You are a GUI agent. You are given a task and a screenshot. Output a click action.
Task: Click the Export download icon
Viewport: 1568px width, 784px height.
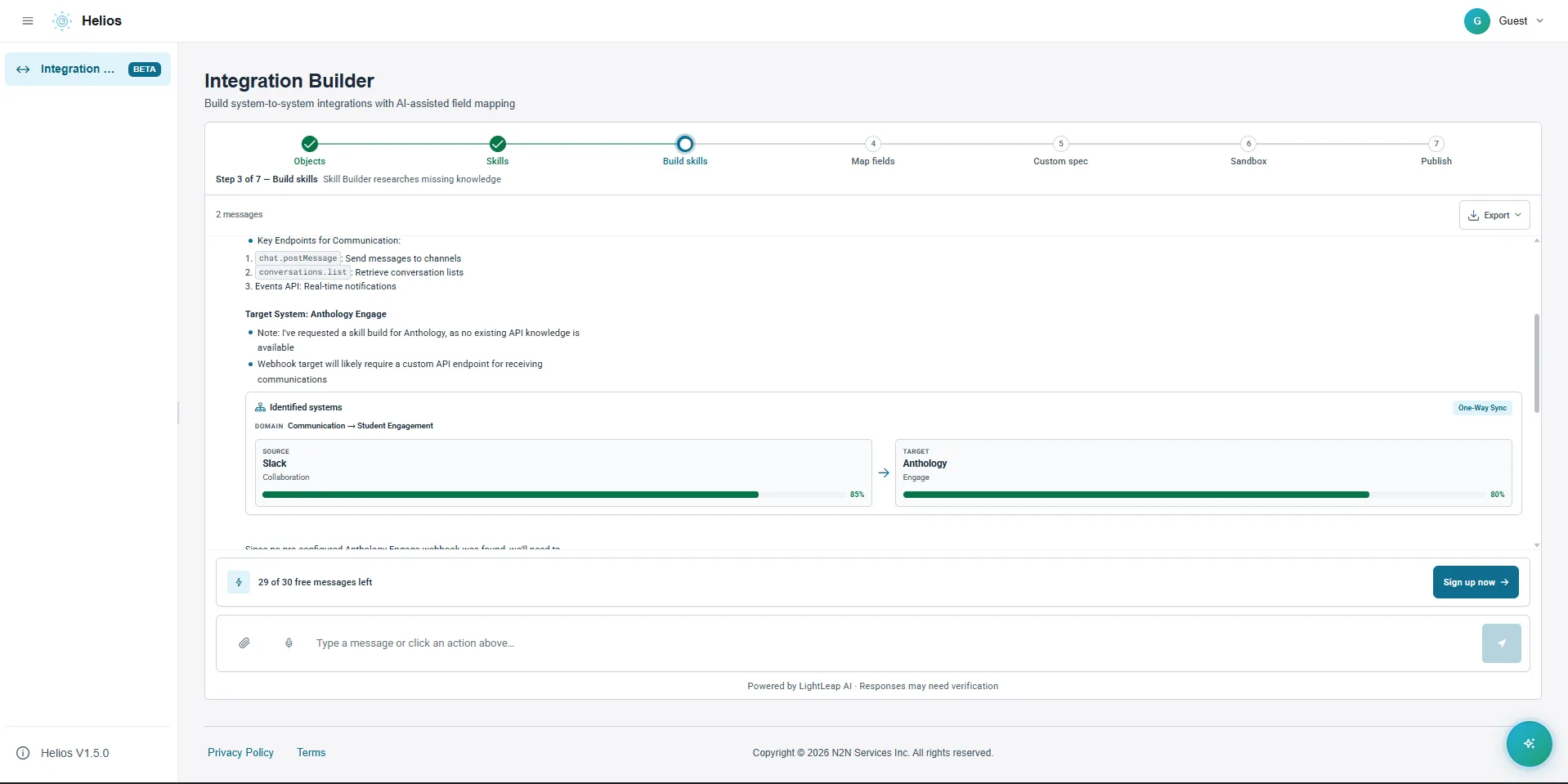coord(1473,215)
